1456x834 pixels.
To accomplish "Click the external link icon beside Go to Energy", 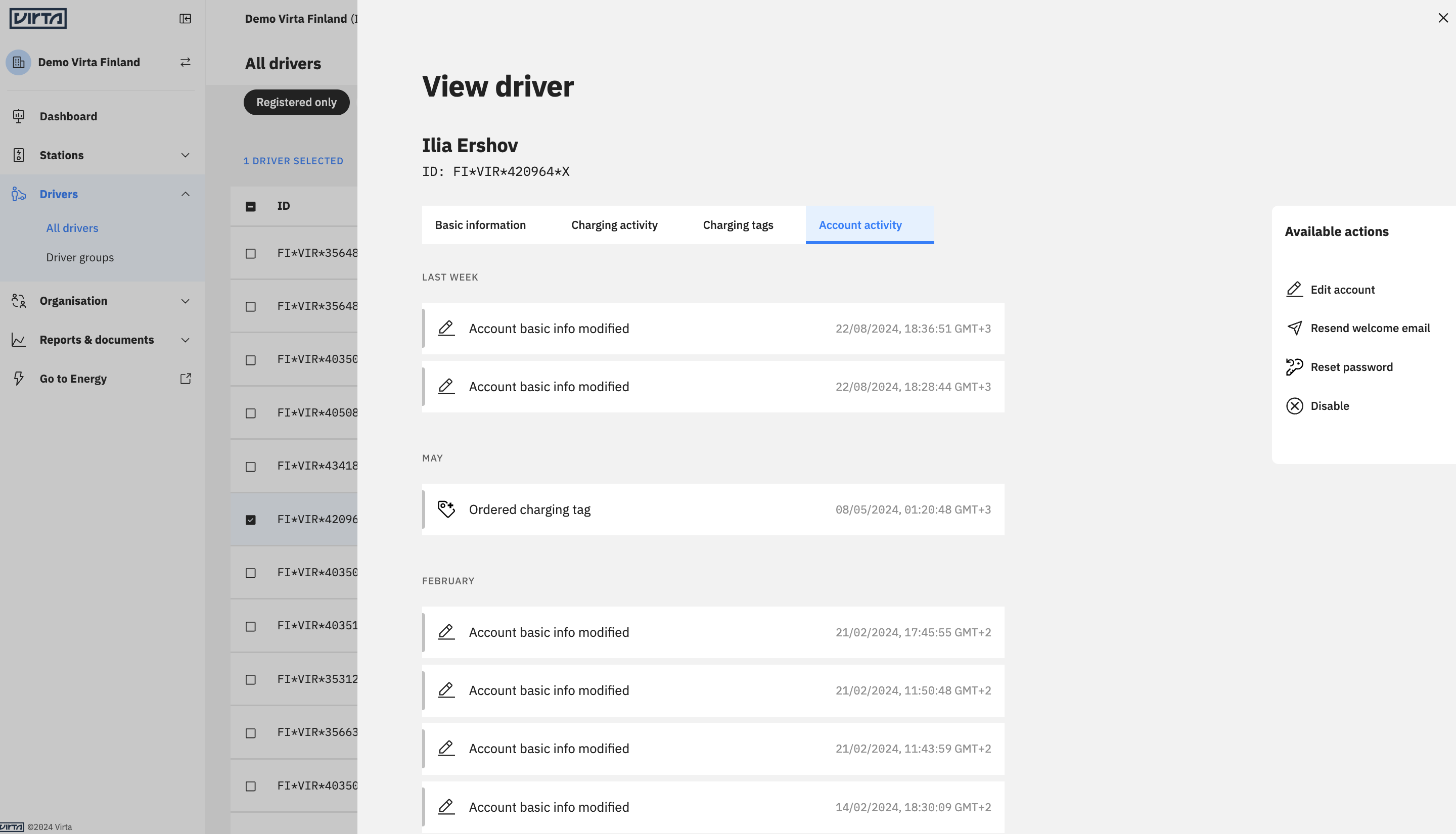I will pyautogui.click(x=185, y=379).
